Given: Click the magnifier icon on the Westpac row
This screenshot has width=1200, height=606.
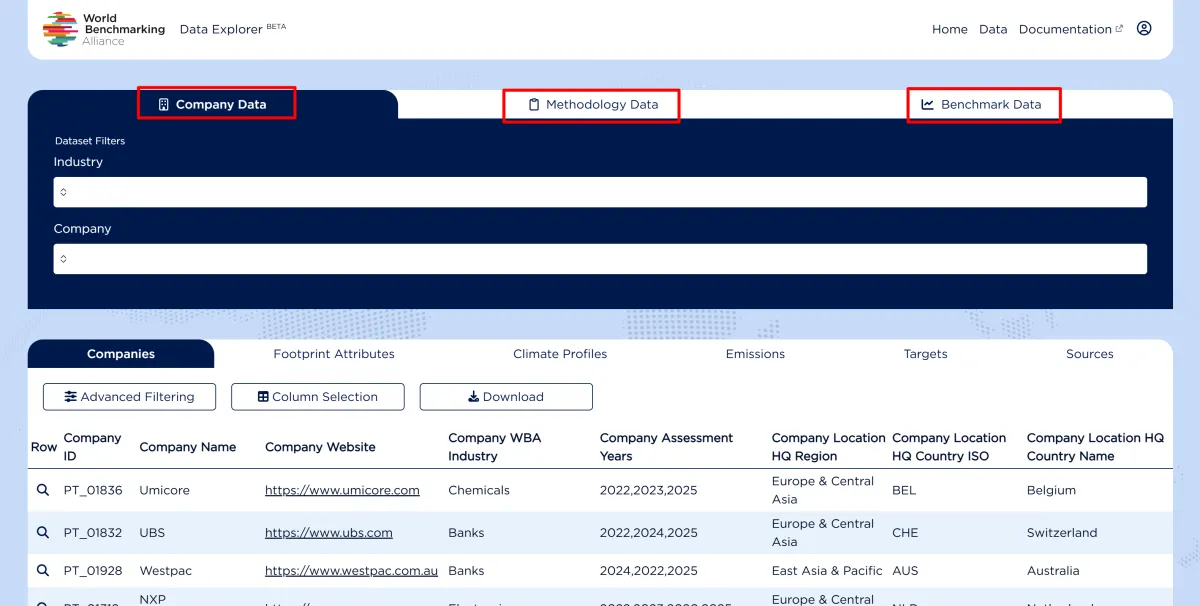Looking at the screenshot, I should [42, 570].
